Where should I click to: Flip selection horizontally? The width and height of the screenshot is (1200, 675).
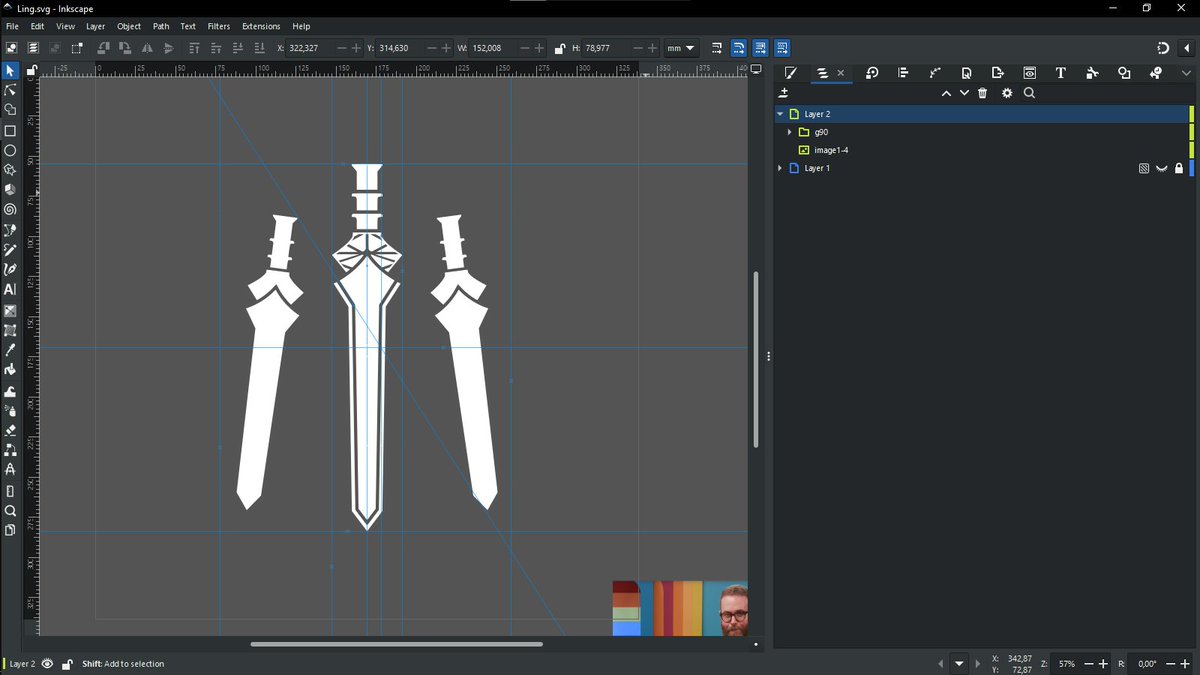[x=147, y=48]
